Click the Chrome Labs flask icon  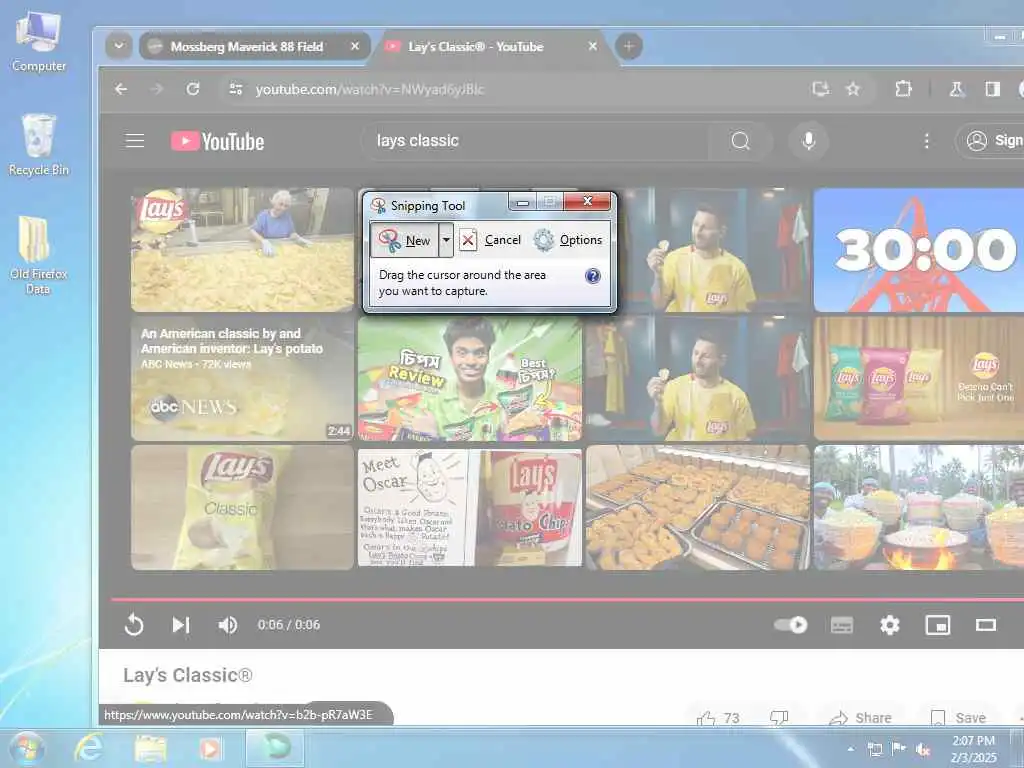coord(957,89)
